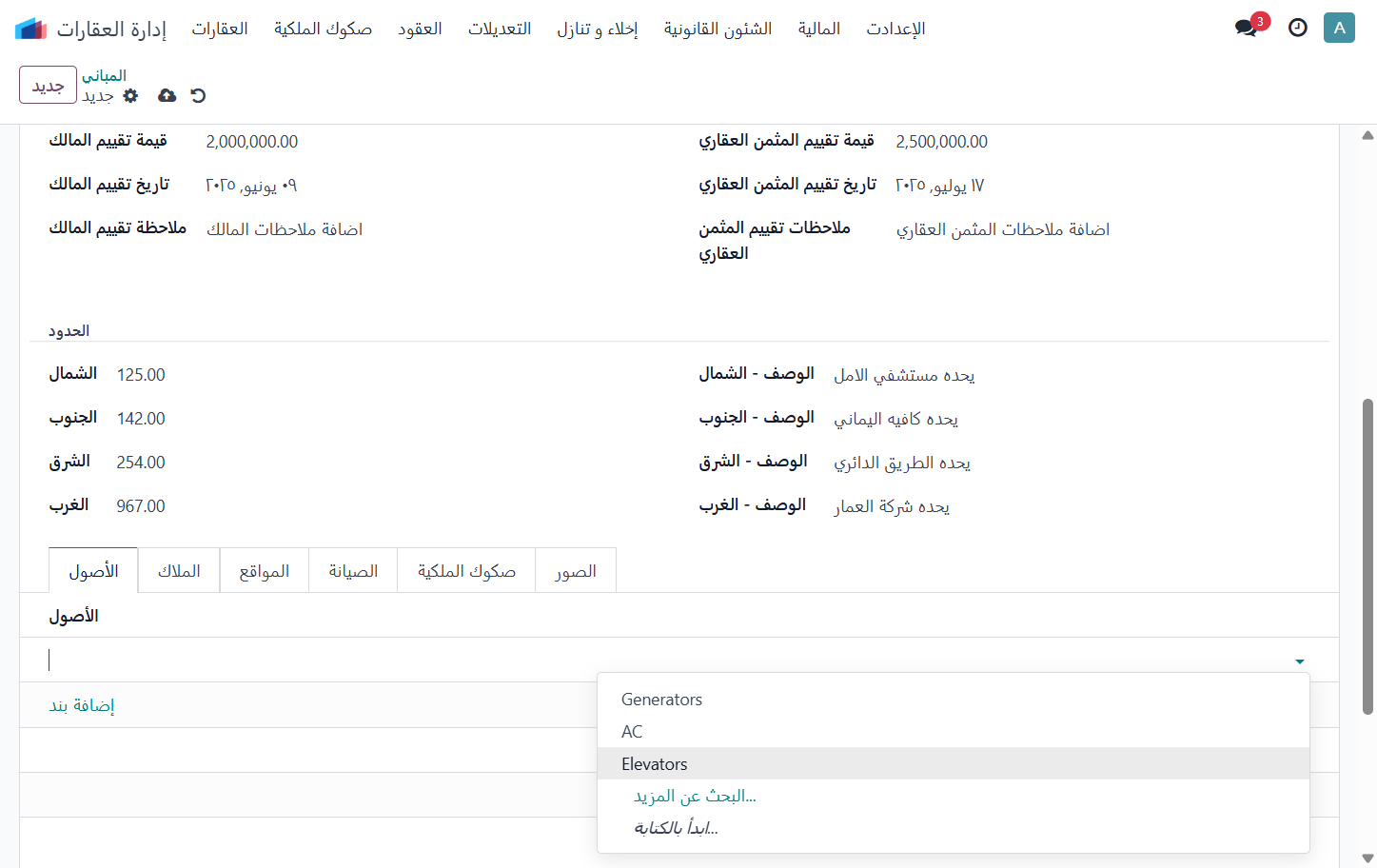Click the vertical page scrollbar
Viewport: 1377px width, 868px height.
tap(1367, 556)
